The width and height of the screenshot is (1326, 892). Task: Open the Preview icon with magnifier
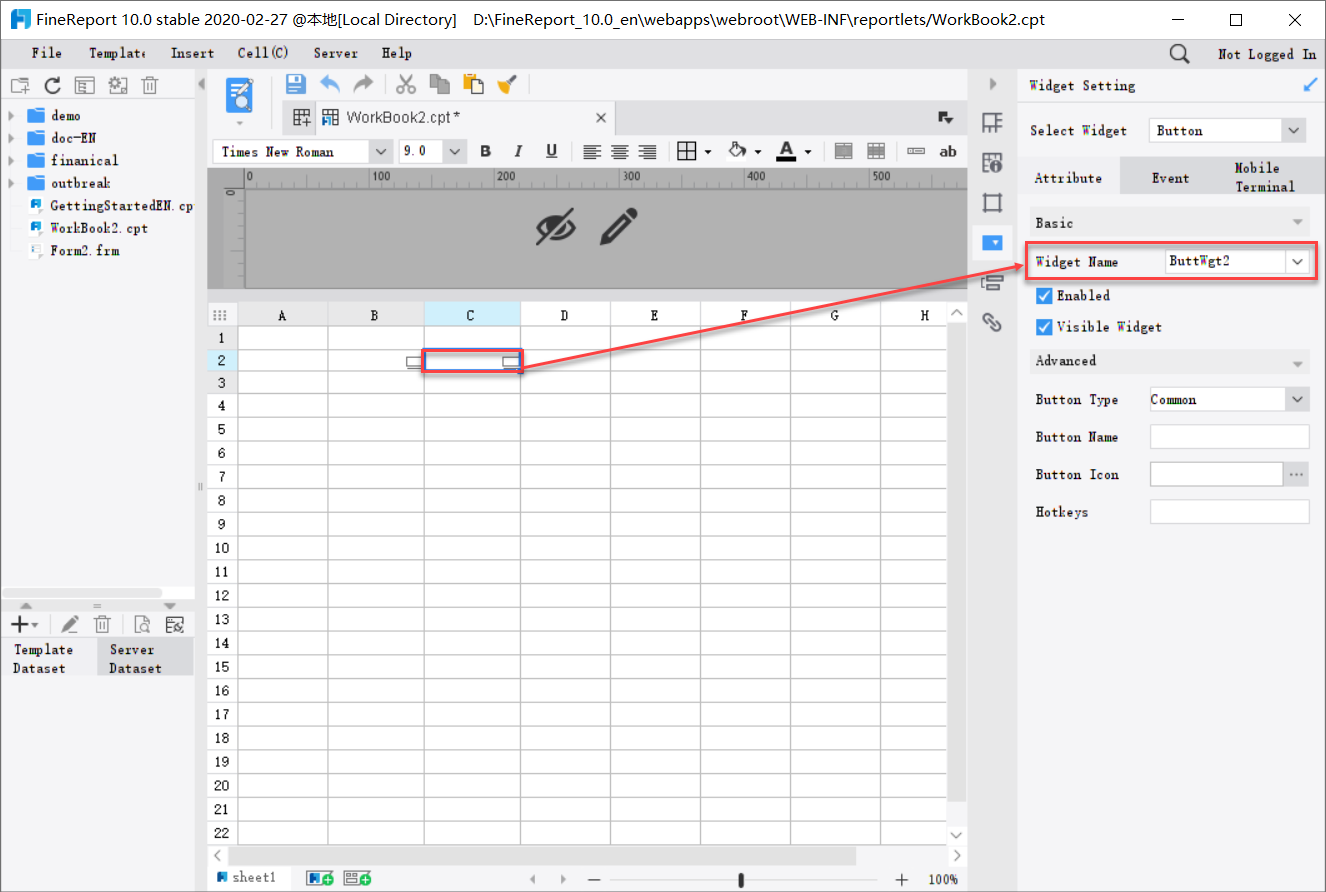click(x=240, y=95)
